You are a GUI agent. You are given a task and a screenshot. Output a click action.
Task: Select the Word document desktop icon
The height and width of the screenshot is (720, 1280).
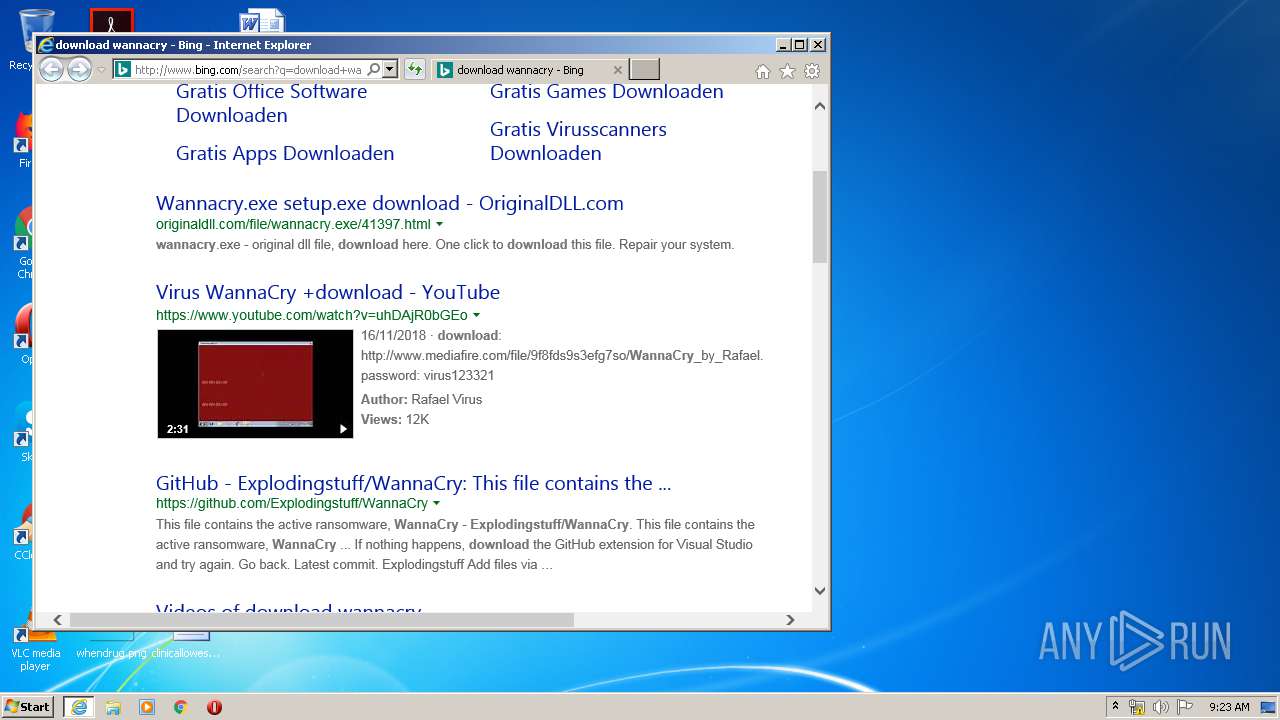262,21
